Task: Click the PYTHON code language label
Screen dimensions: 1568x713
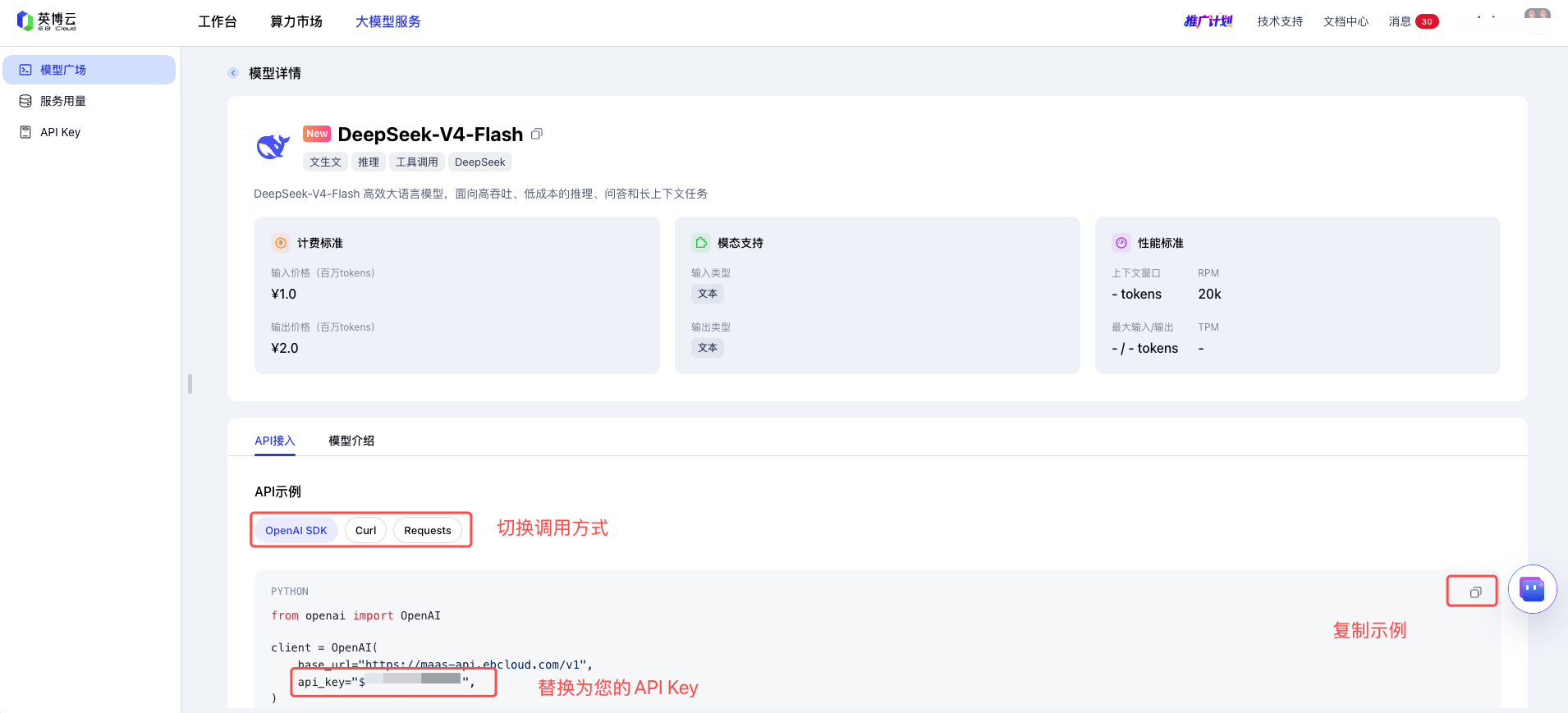Action: pos(290,592)
